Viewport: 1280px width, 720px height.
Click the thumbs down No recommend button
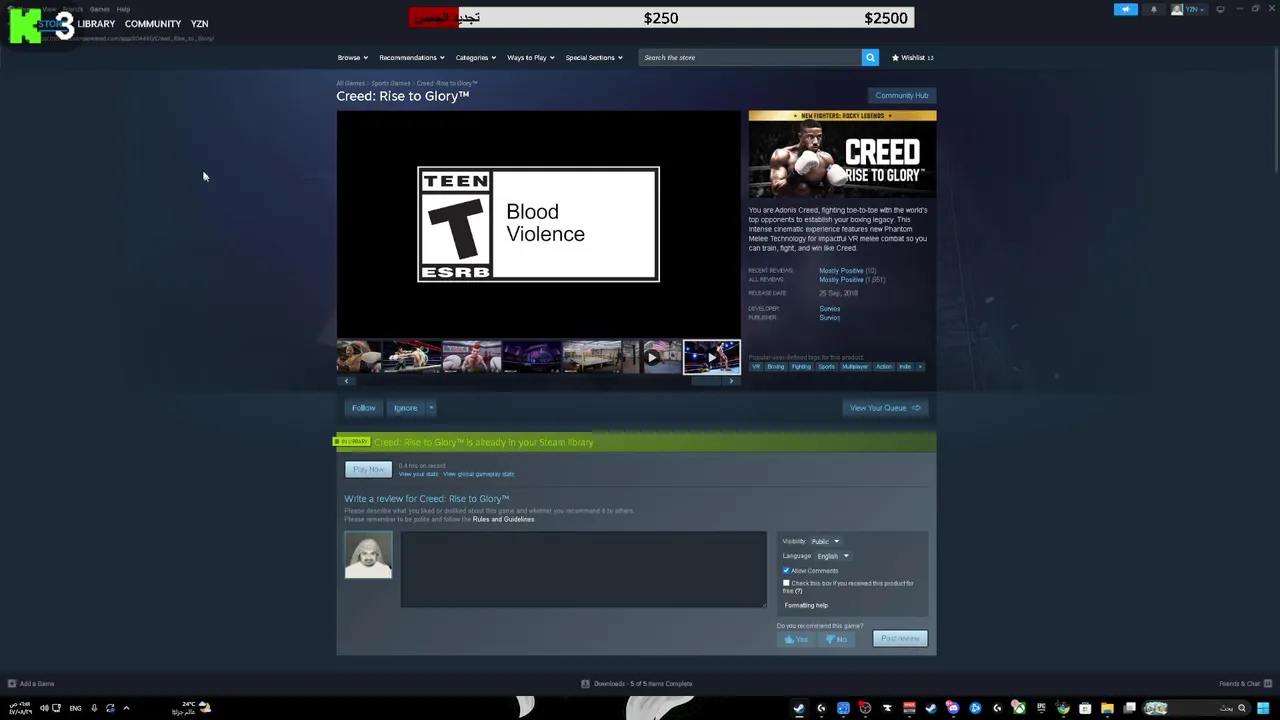pyautogui.click(x=837, y=639)
